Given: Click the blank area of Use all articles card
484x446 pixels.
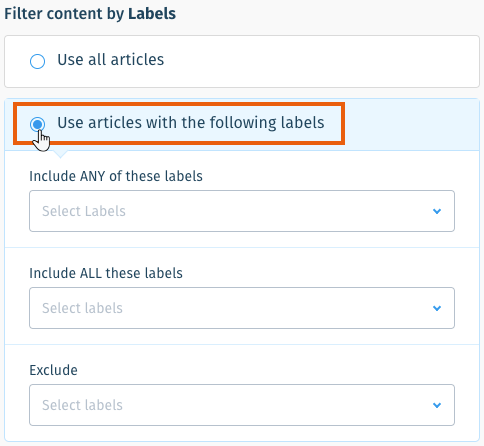Looking at the screenshot, I should (320, 62).
